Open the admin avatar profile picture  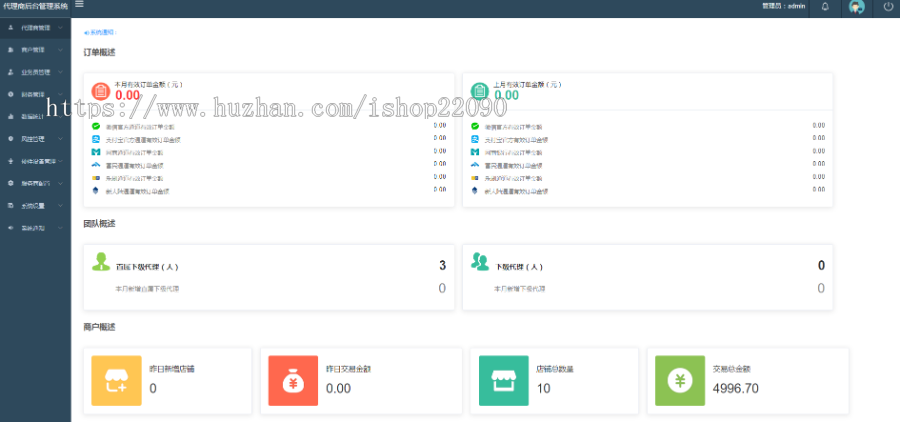pos(857,7)
